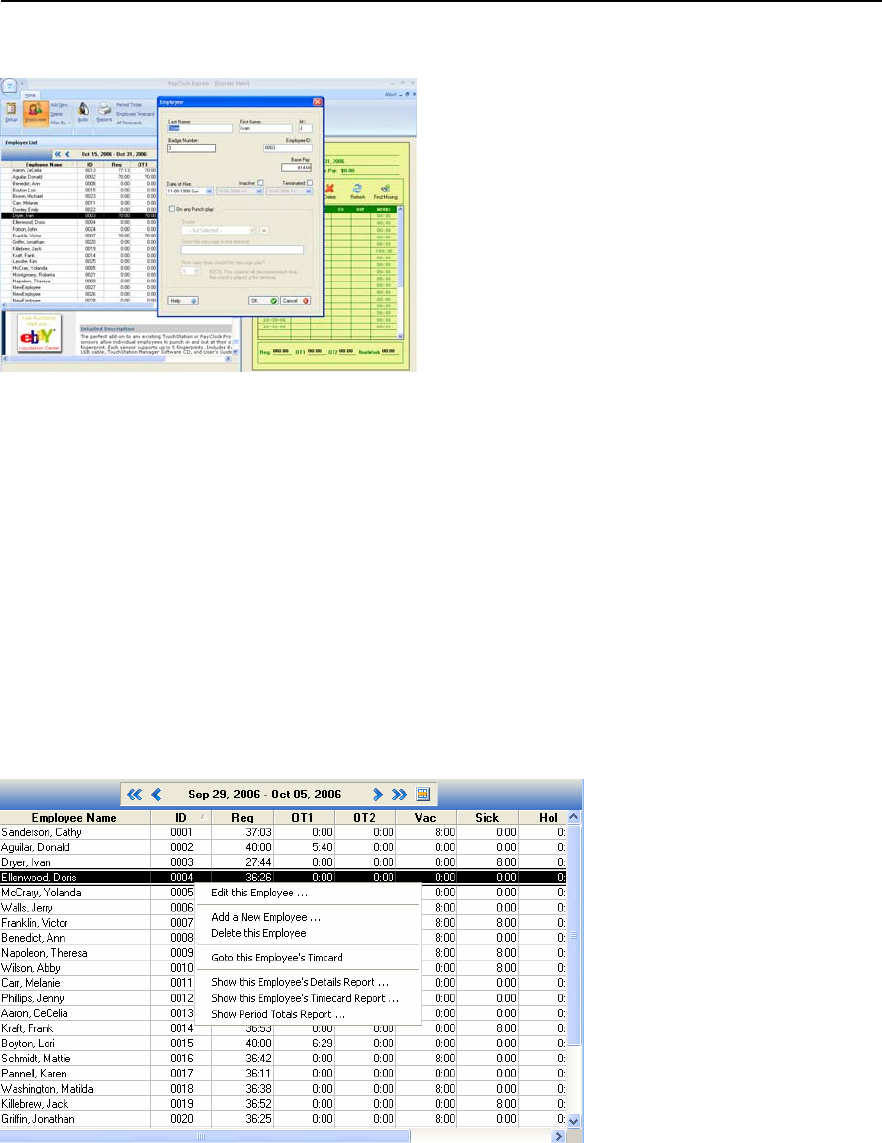Click the eBay Liquidation Center ad image
This screenshot has height=1143, width=882.
pyautogui.click(x=39, y=335)
